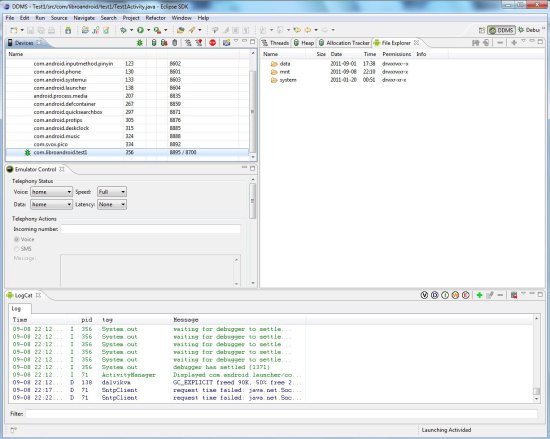Switch to the Heap tab

[304, 43]
